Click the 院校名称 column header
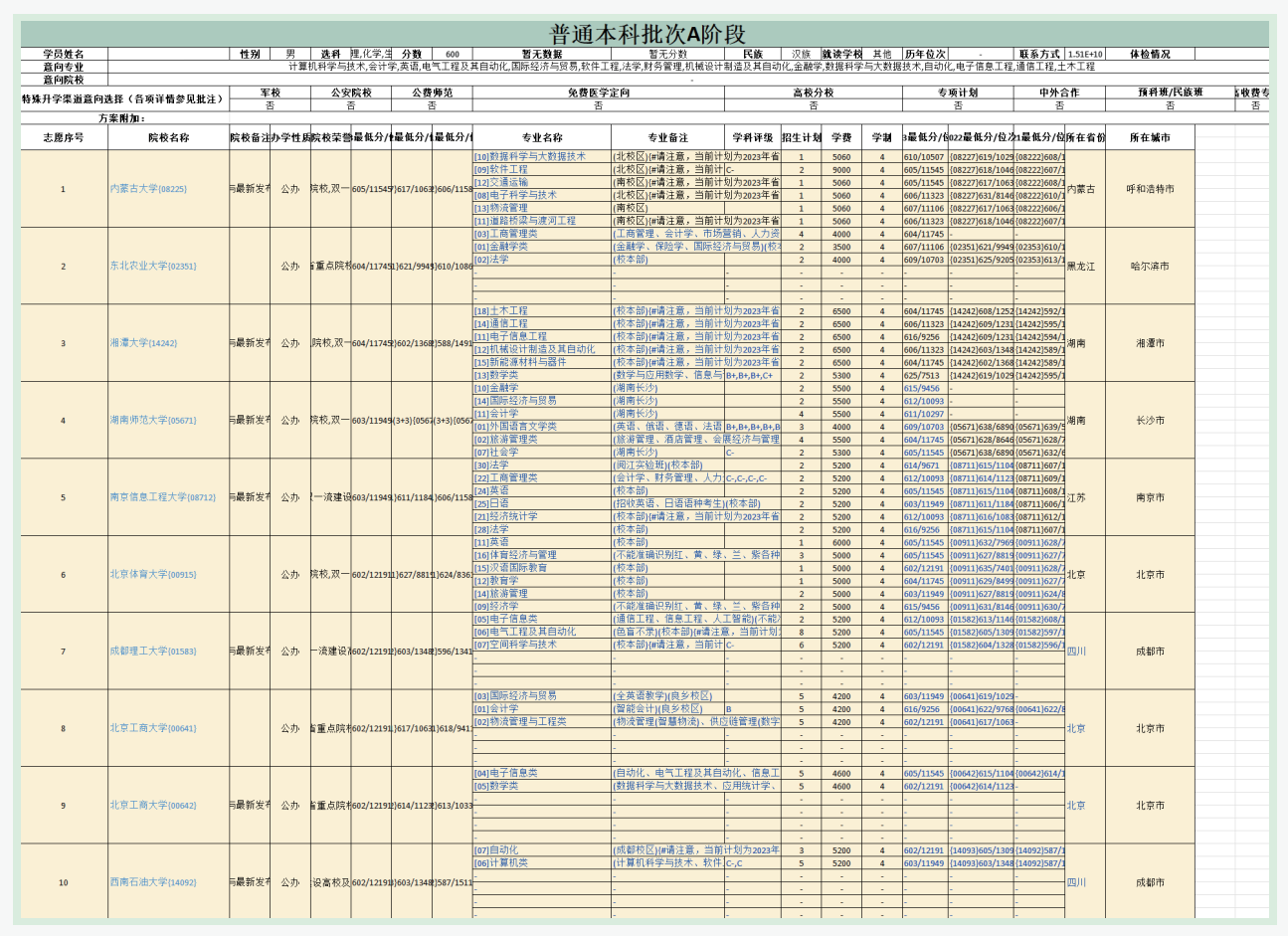Viewport: 1288px width, 936px height. (x=168, y=137)
